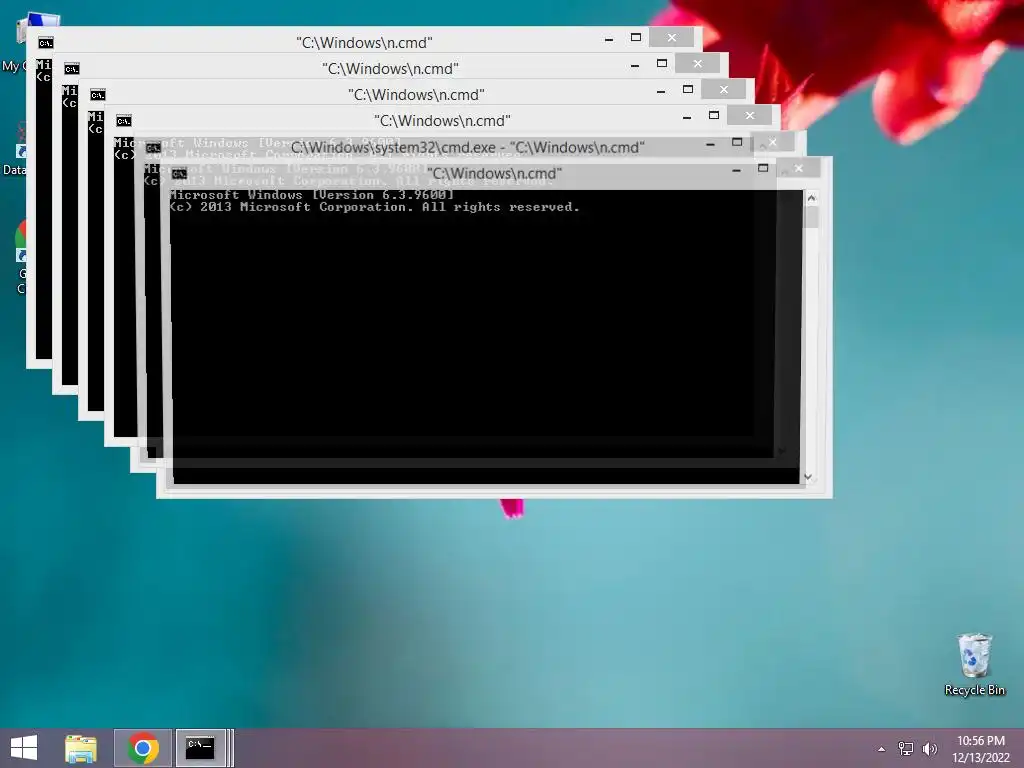Close the second window from the back

pos(697,64)
